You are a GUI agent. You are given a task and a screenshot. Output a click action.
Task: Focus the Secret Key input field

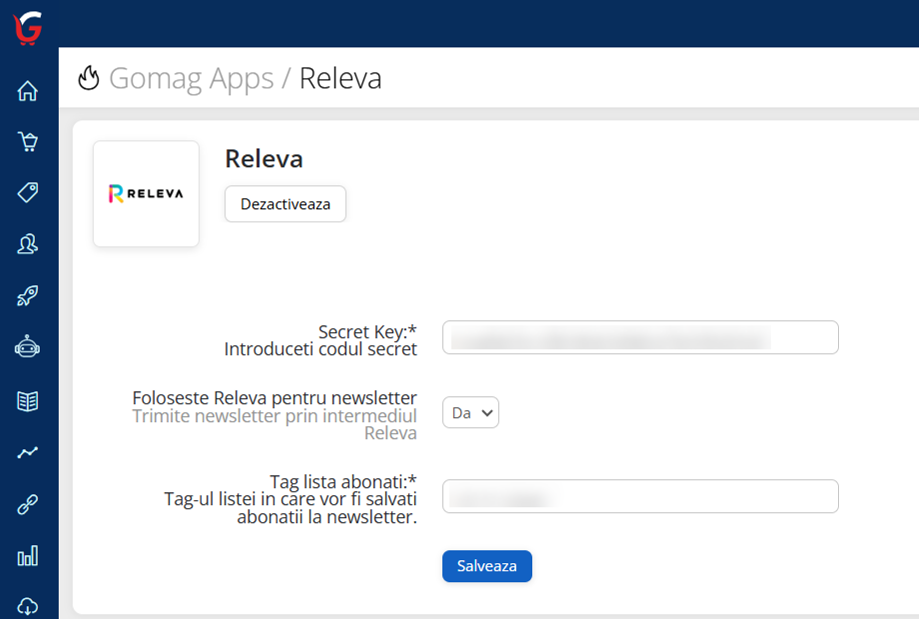click(x=640, y=337)
